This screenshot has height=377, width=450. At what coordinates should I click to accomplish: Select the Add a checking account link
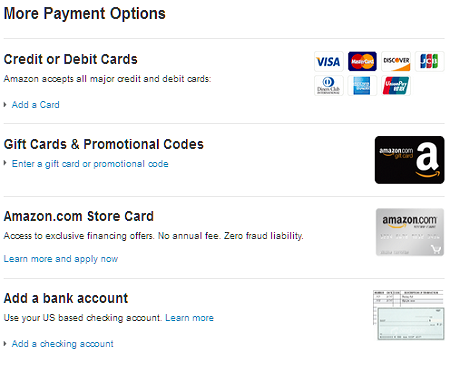point(63,344)
